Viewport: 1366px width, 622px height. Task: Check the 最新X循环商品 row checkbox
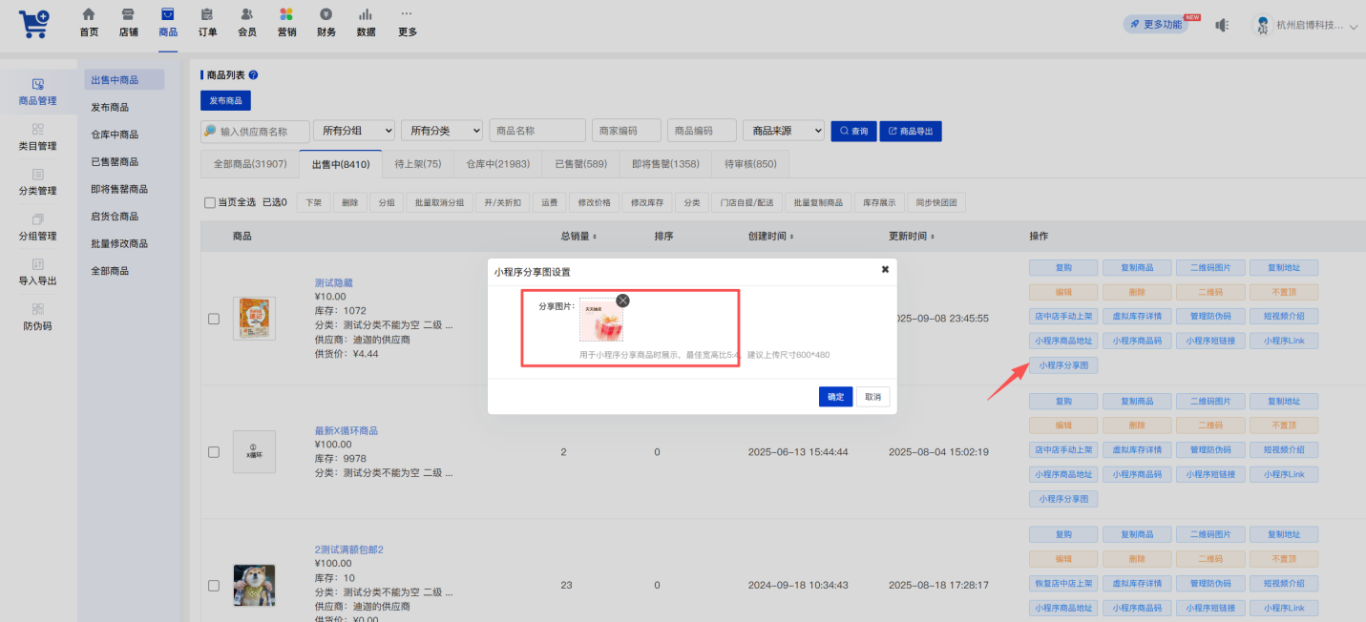click(213, 452)
